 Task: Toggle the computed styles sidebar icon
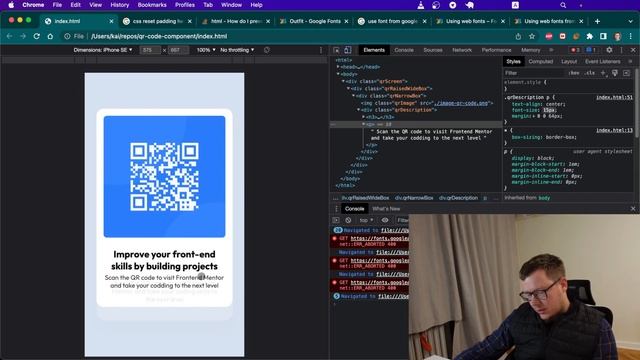(627, 73)
